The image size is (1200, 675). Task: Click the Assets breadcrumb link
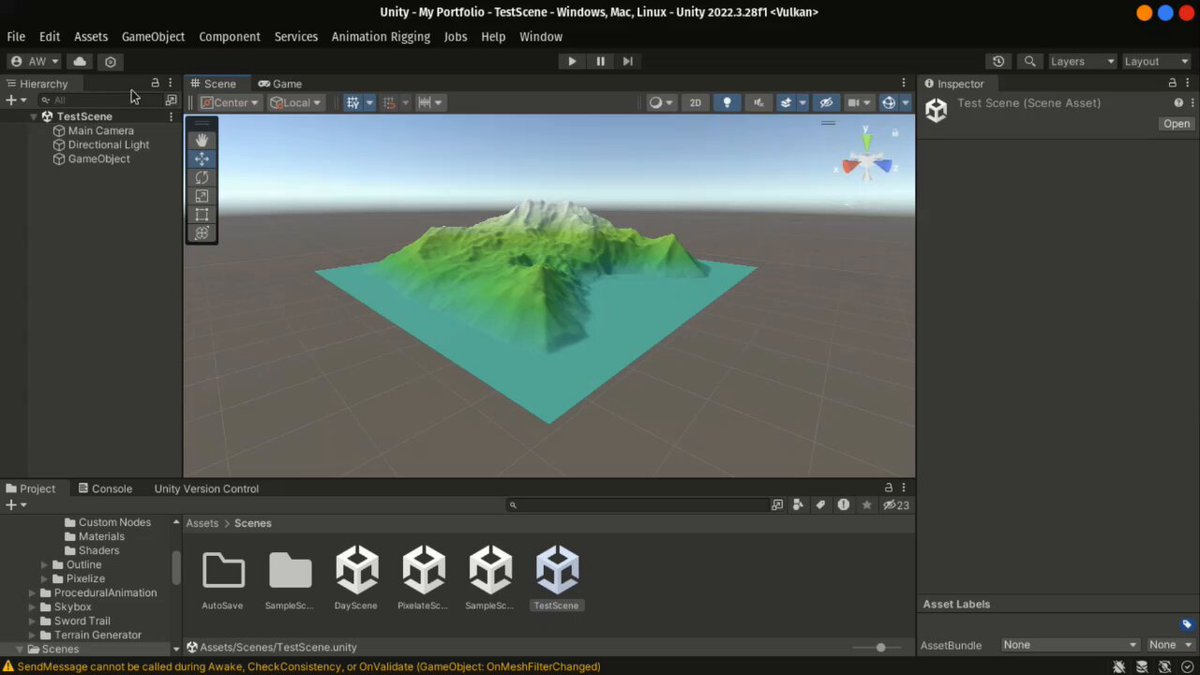[x=202, y=523]
